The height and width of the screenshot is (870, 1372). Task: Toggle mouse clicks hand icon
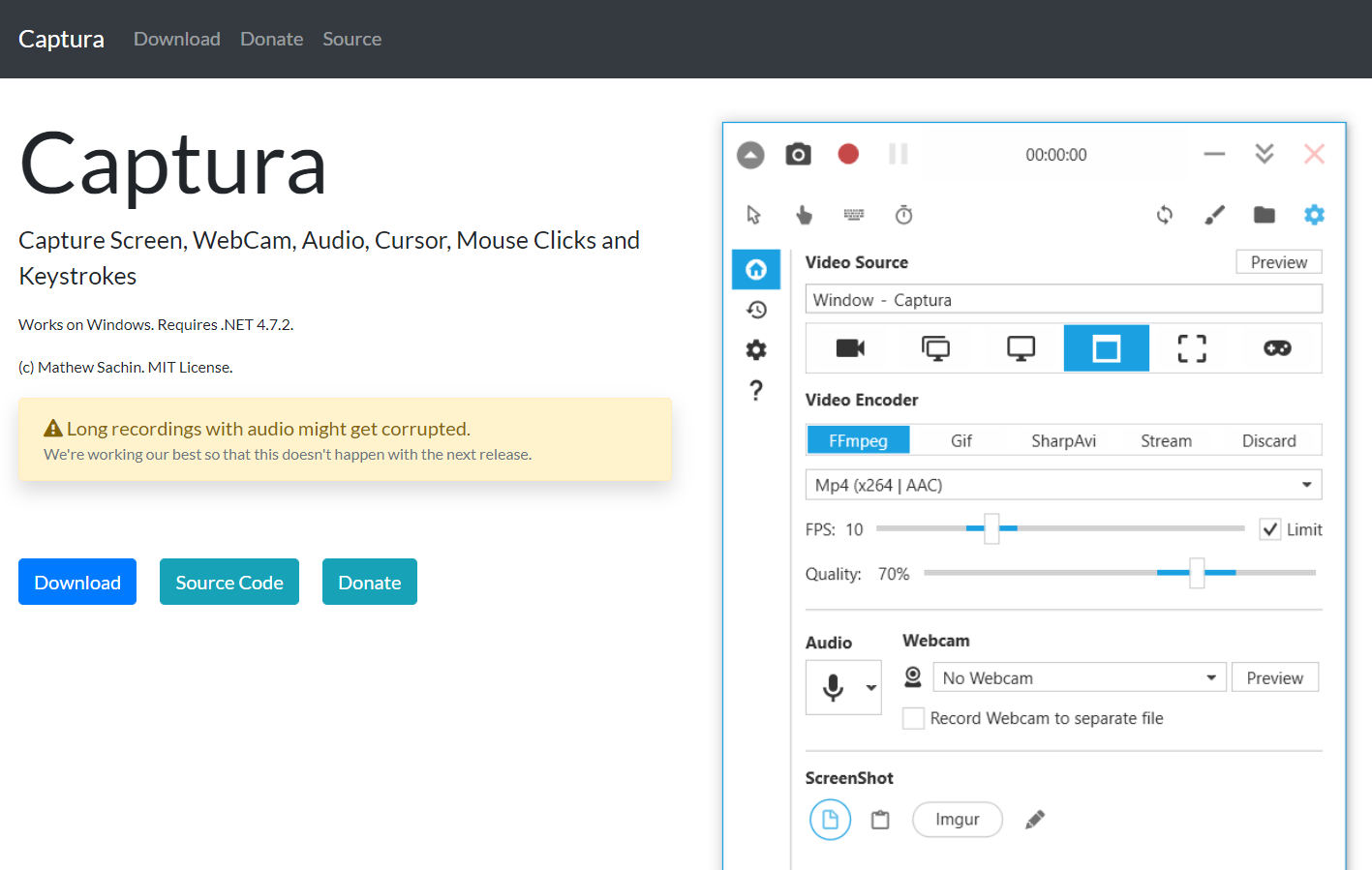tap(804, 215)
